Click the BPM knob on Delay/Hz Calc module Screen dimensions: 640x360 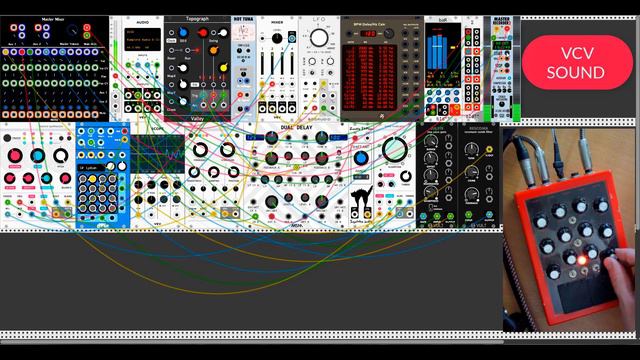coord(389,33)
